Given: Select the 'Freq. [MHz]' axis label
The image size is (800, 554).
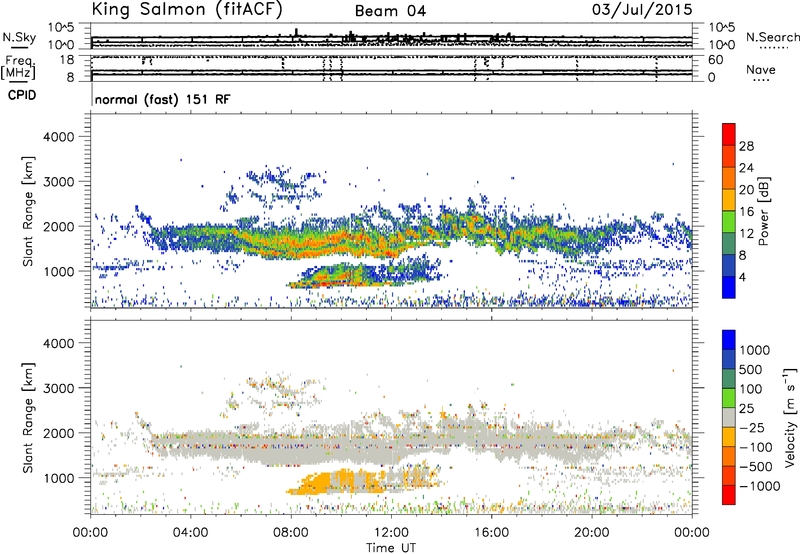Looking at the screenshot, I should [18, 68].
